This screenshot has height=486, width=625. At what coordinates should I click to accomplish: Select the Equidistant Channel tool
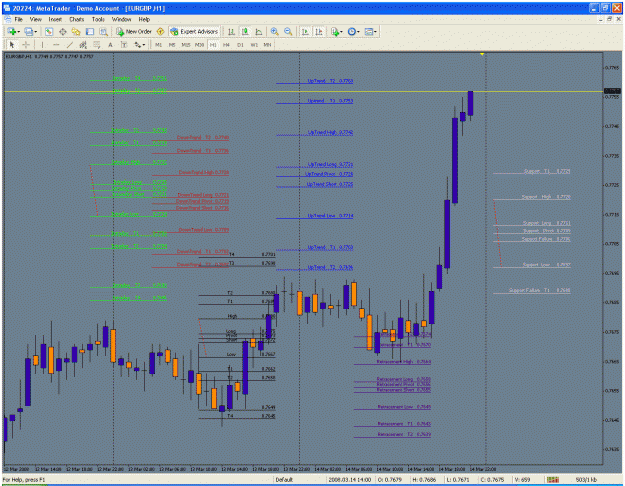[83, 45]
